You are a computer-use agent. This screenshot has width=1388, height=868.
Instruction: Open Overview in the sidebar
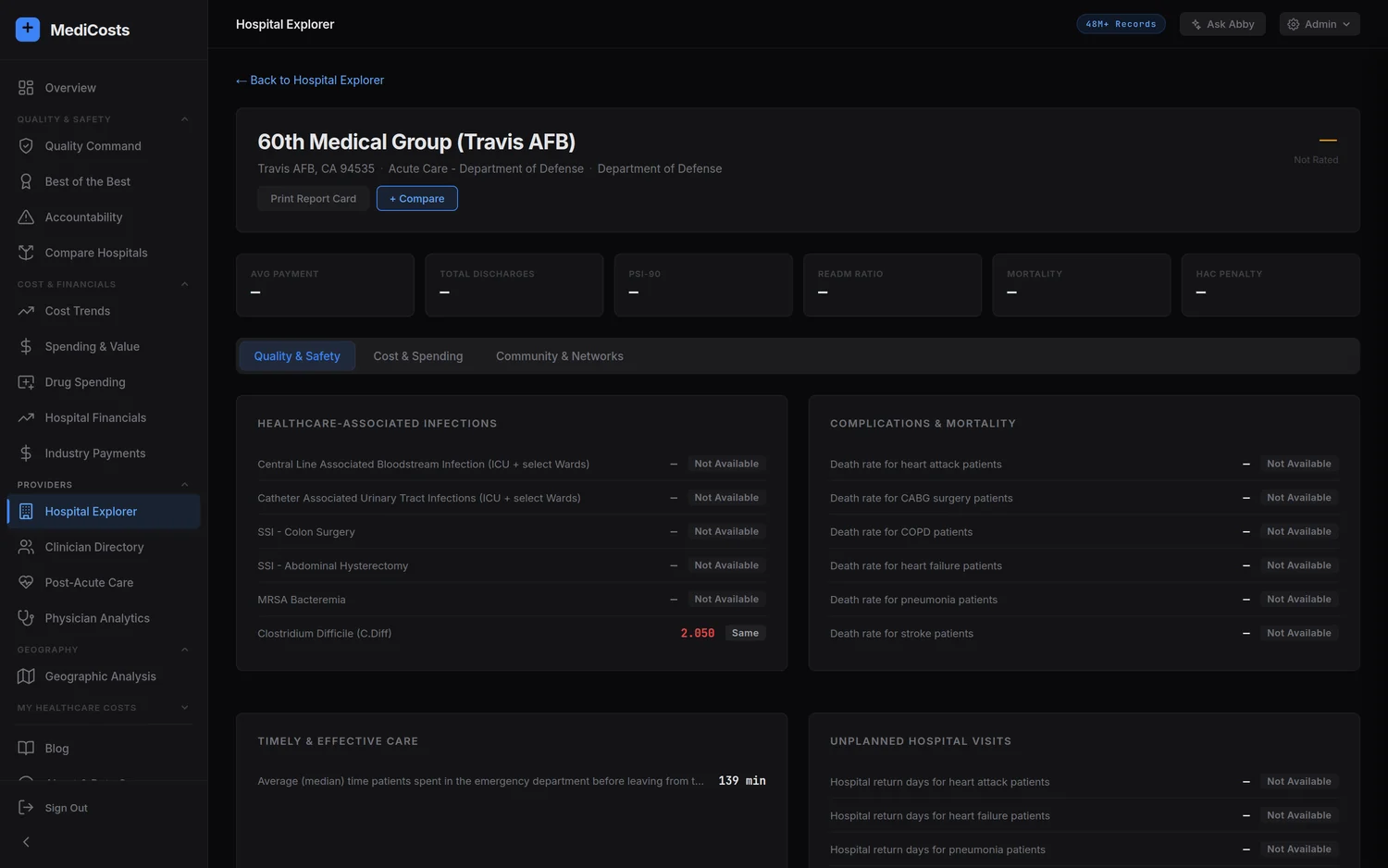point(104,88)
